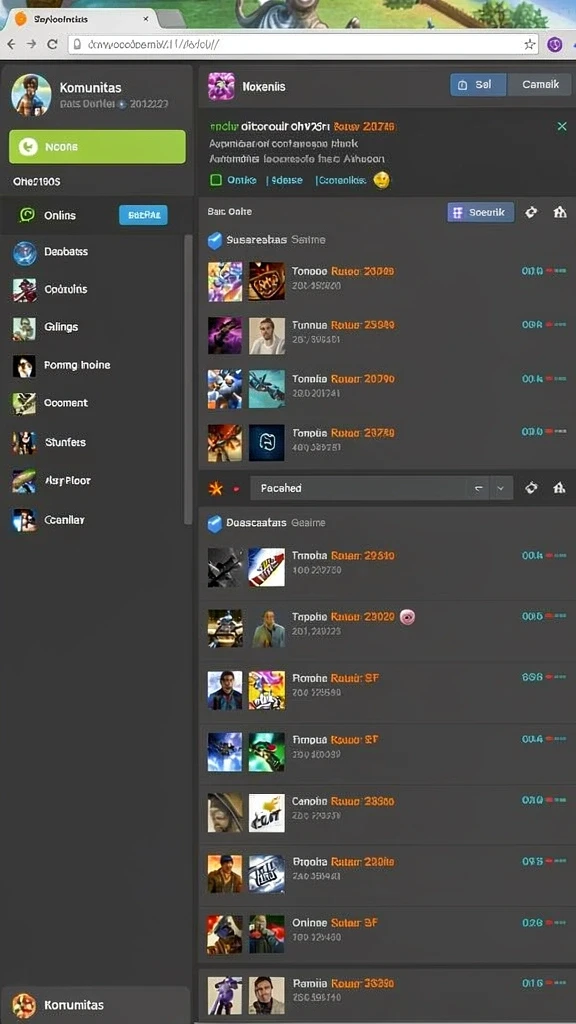Click the sidebar vertical scrollbar
576x1024 pixels.
click(188, 379)
